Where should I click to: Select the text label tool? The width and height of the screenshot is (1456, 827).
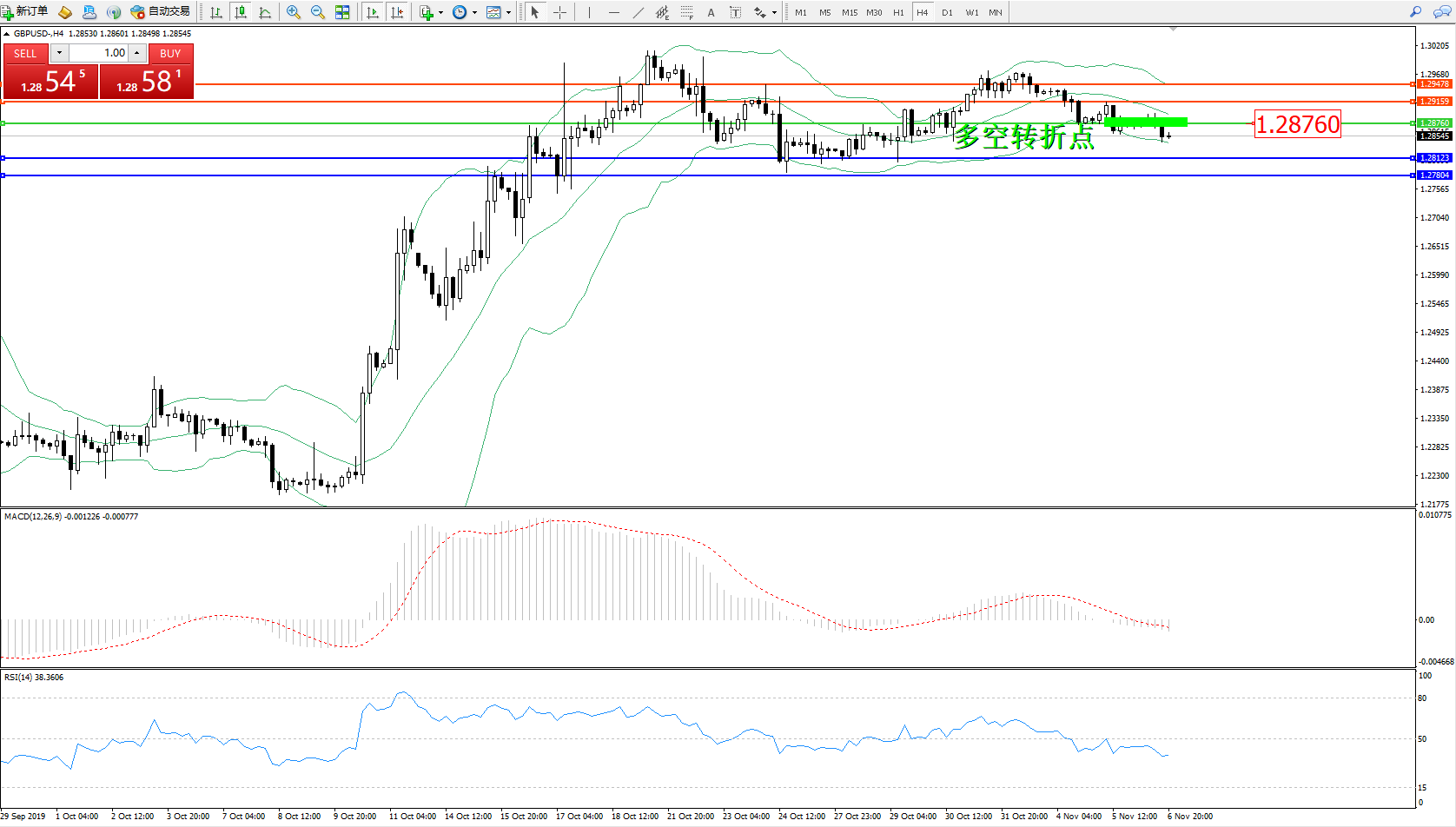[736, 12]
